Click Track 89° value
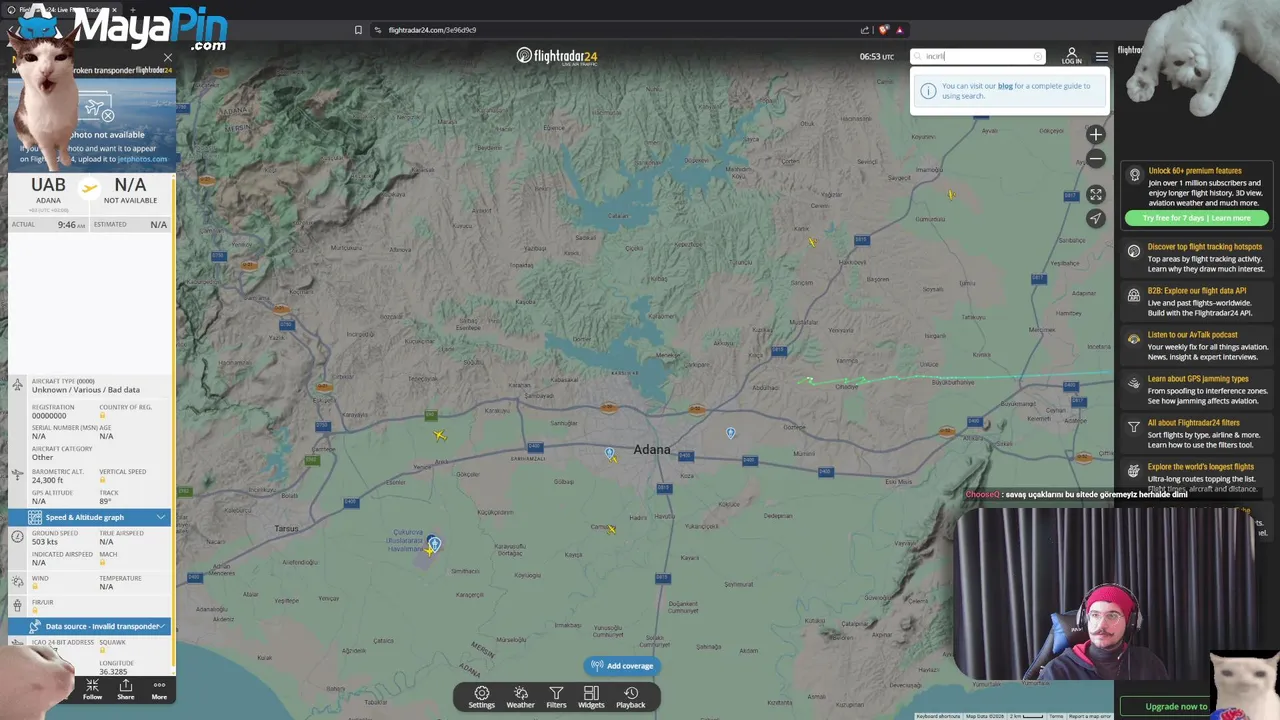 (x=106, y=501)
